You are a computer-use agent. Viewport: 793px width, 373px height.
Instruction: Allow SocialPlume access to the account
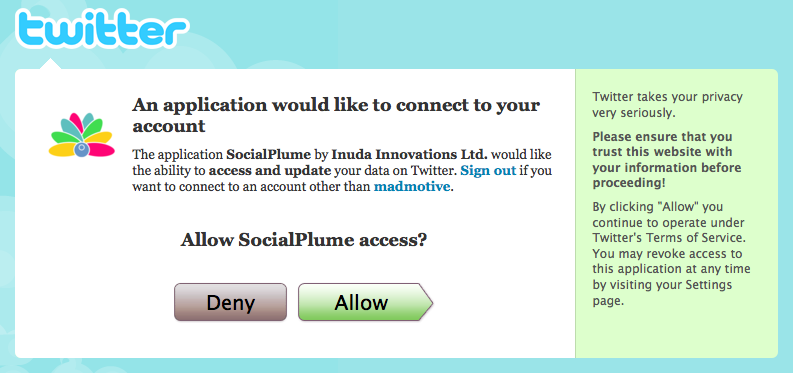tap(365, 302)
